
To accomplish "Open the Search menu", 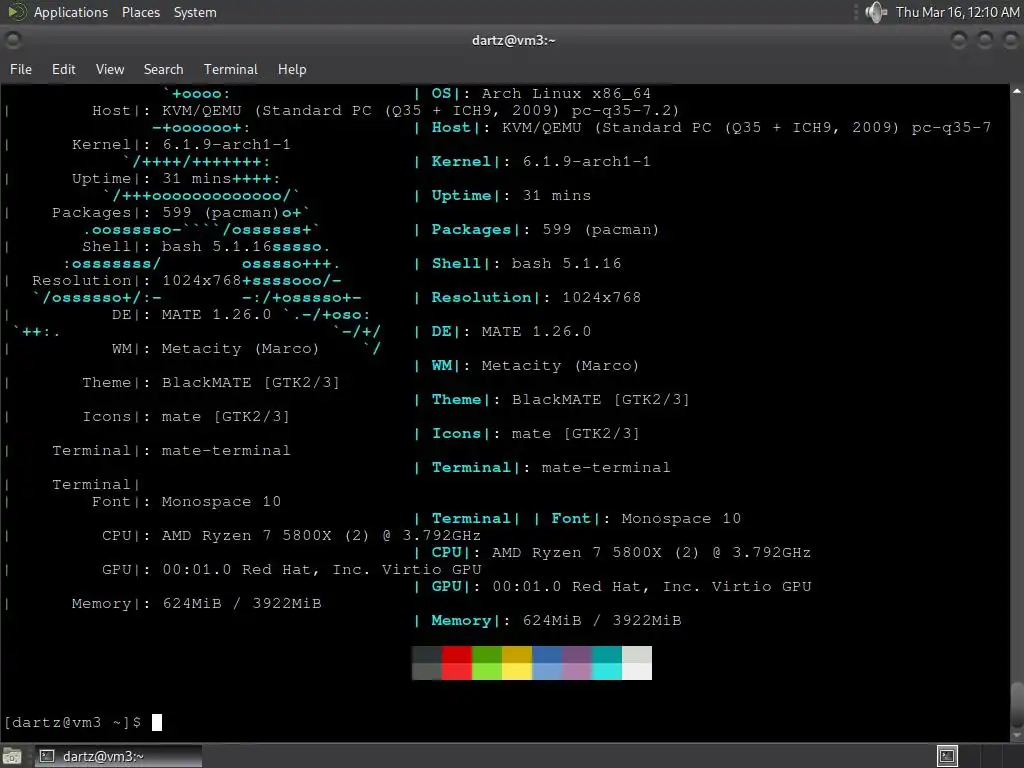I will pyautogui.click(x=163, y=69).
